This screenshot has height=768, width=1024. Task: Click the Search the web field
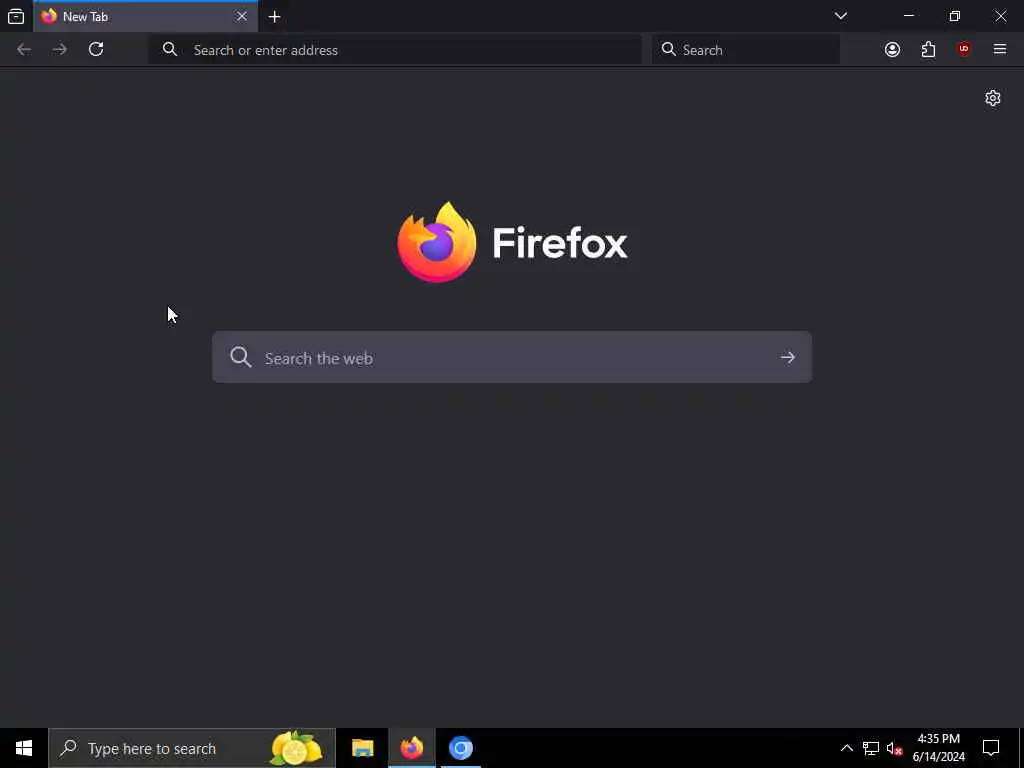point(512,357)
